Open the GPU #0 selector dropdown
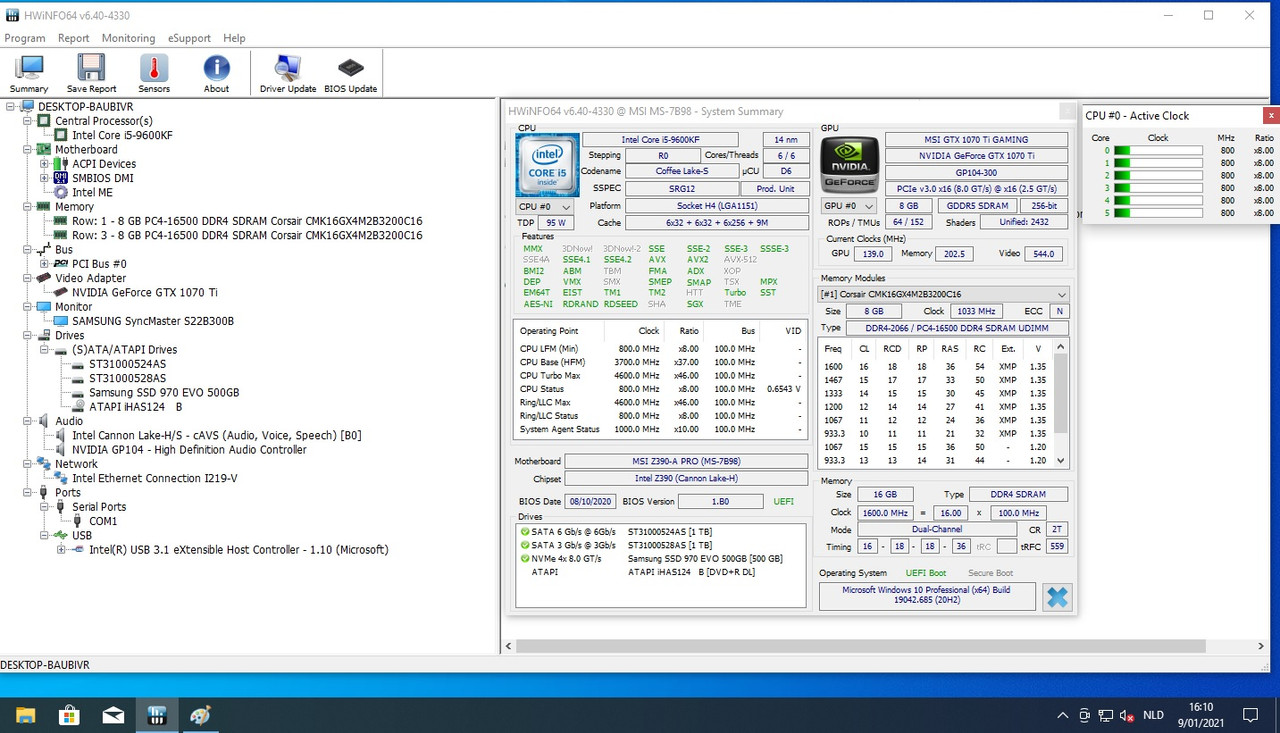The height and width of the screenshot is (733, 1280). pyautogui.click(x=849, y=206)
